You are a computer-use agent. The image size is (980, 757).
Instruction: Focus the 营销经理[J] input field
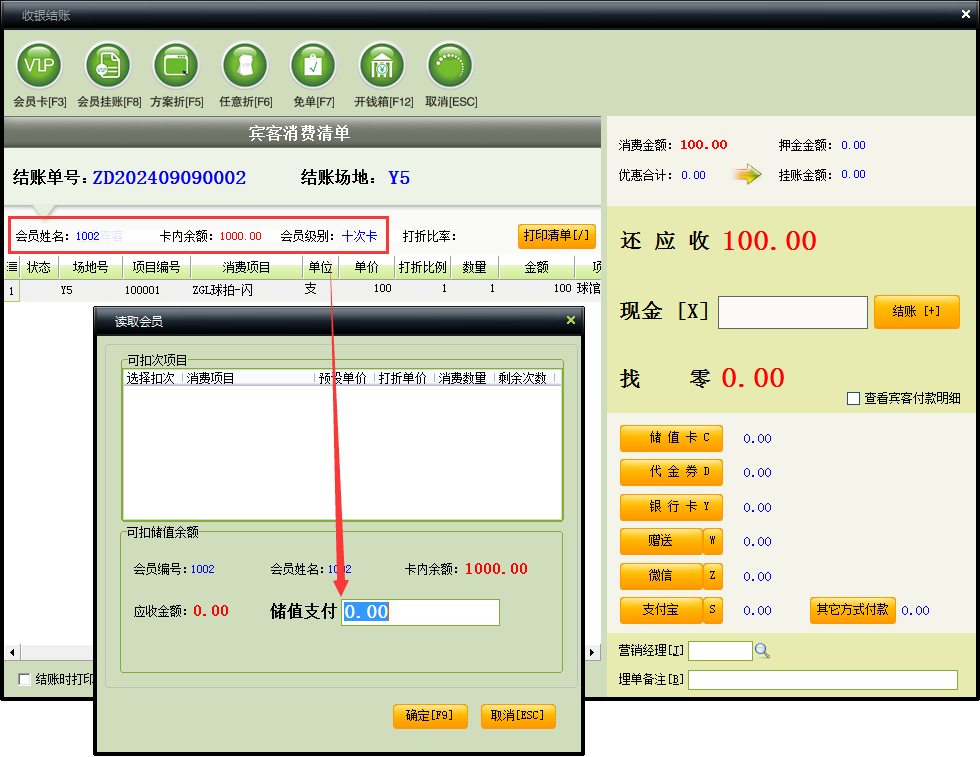720,651
